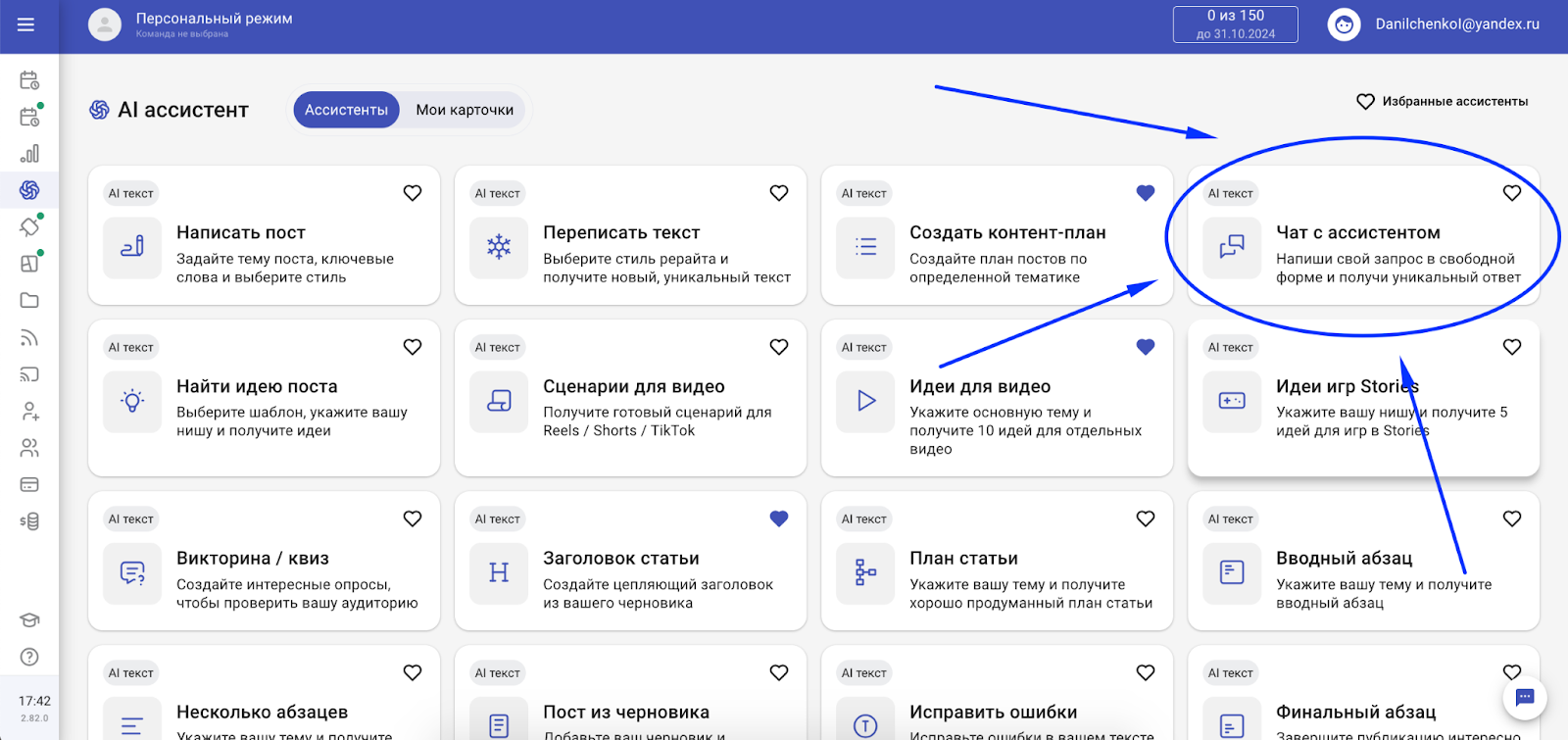This screenshot has height=740, width=1568.
Task: Click the document icon of Пост из черновика
Action: point(499,719)
